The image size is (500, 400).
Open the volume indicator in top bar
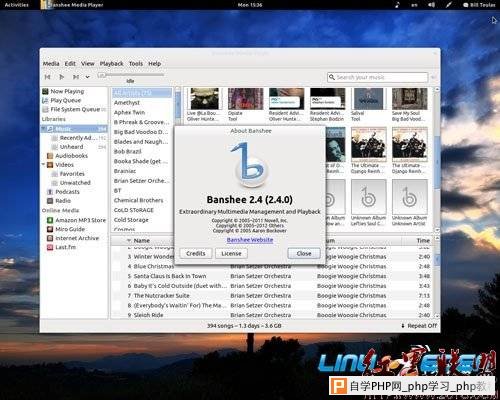point(431,5)
